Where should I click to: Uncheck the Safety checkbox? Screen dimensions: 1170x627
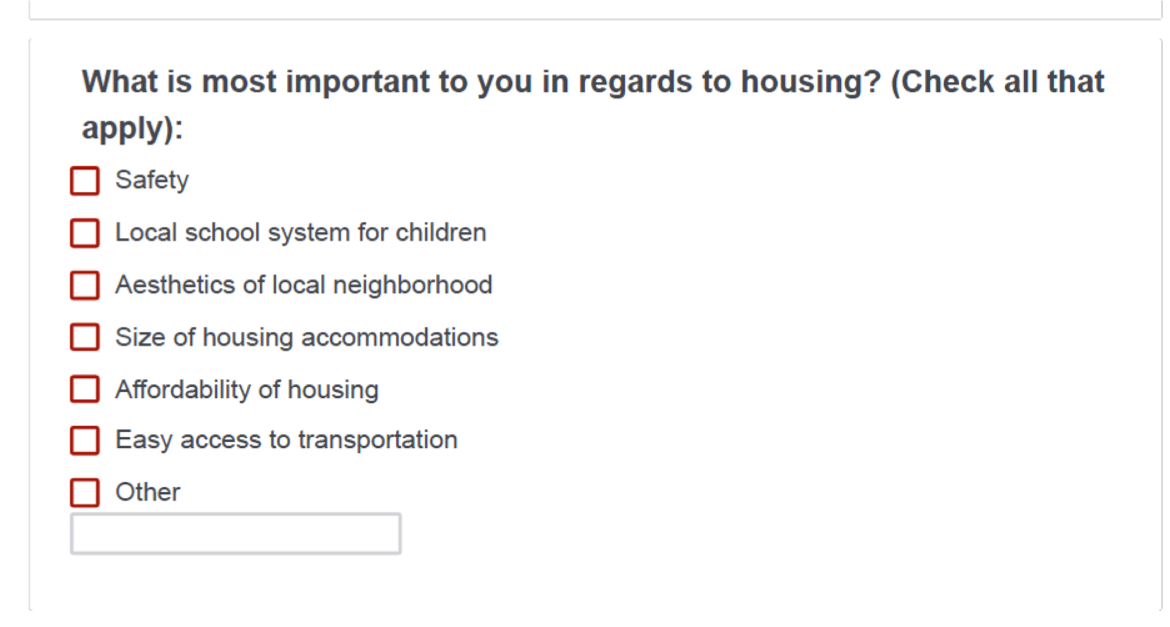(84, 180)
